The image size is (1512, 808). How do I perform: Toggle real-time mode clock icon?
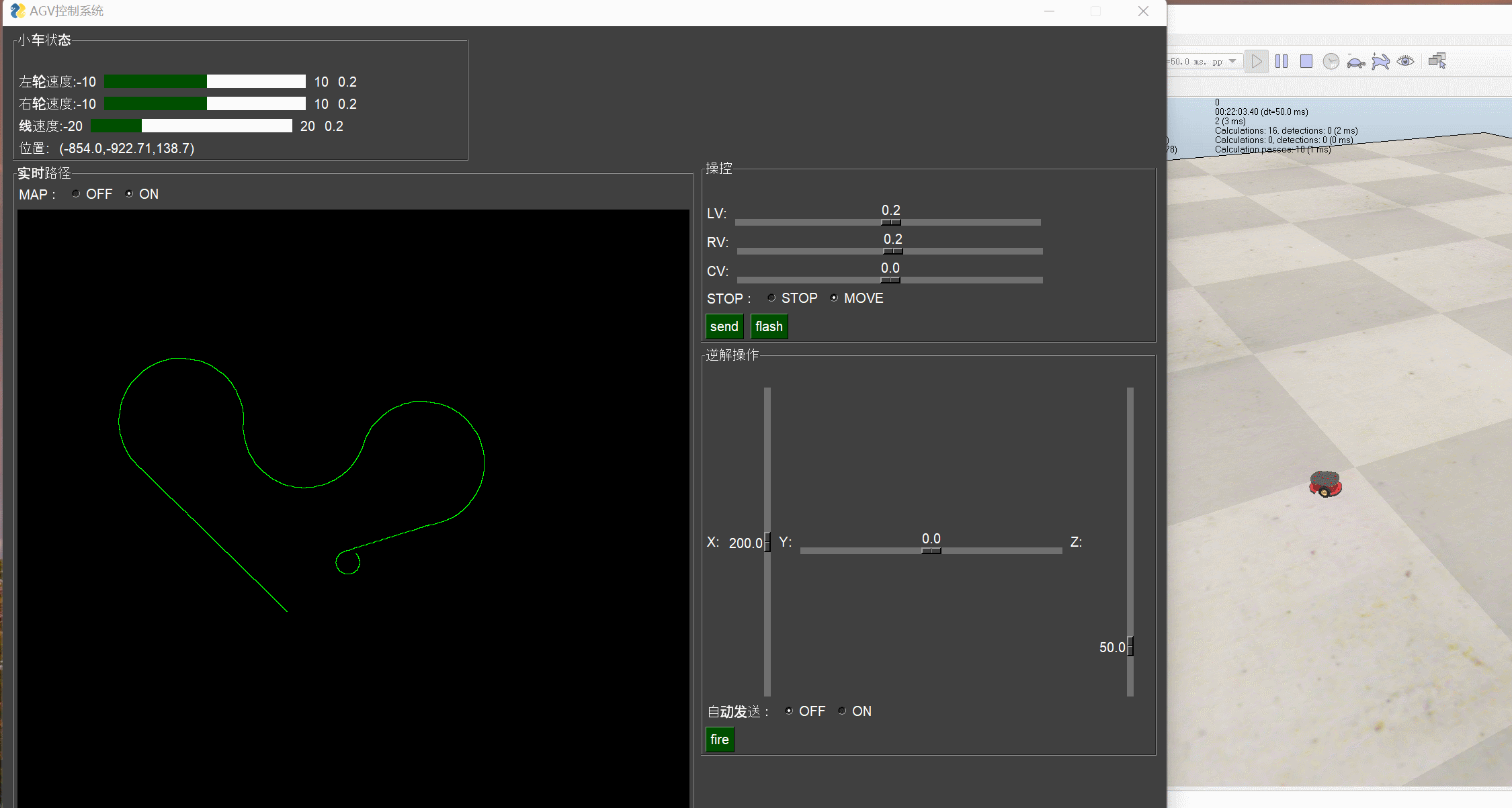(x=1331, y=62)
